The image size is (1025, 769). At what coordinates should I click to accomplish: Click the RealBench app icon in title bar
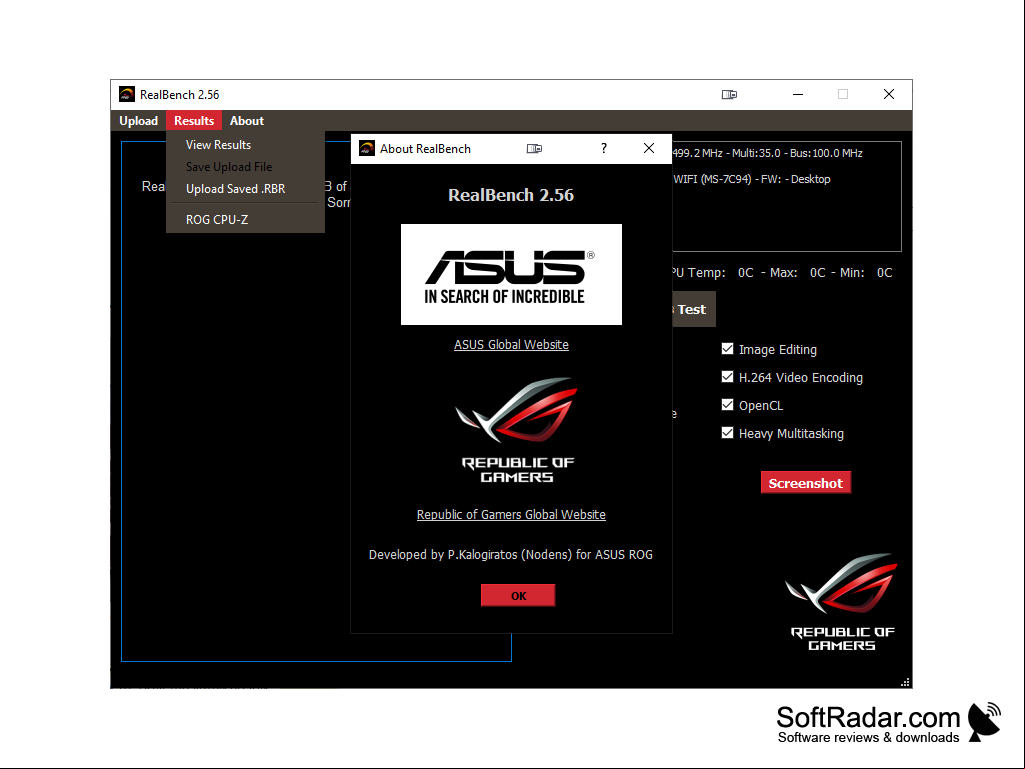tap(127, 94)
